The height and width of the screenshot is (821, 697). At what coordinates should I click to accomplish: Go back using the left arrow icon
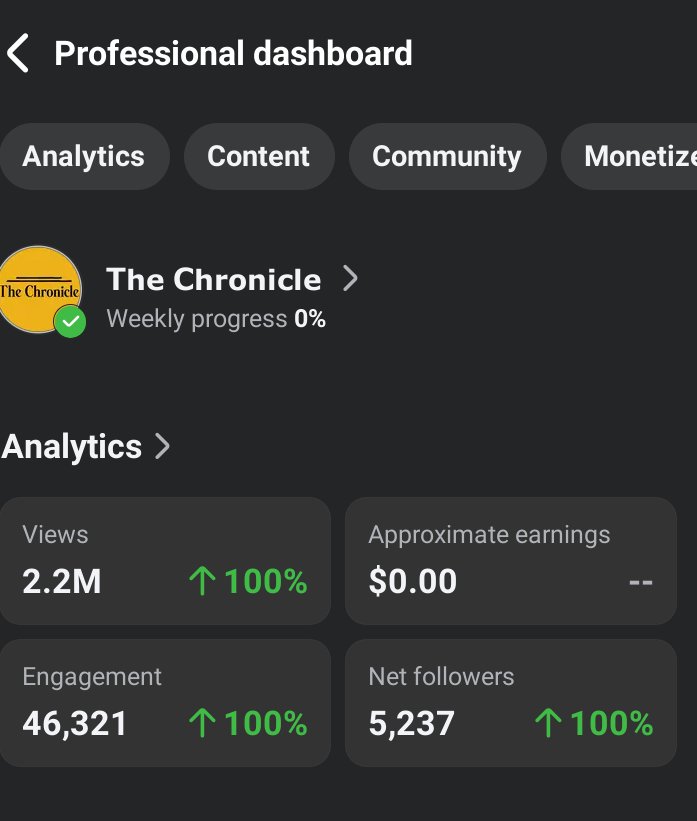[18, 53]
